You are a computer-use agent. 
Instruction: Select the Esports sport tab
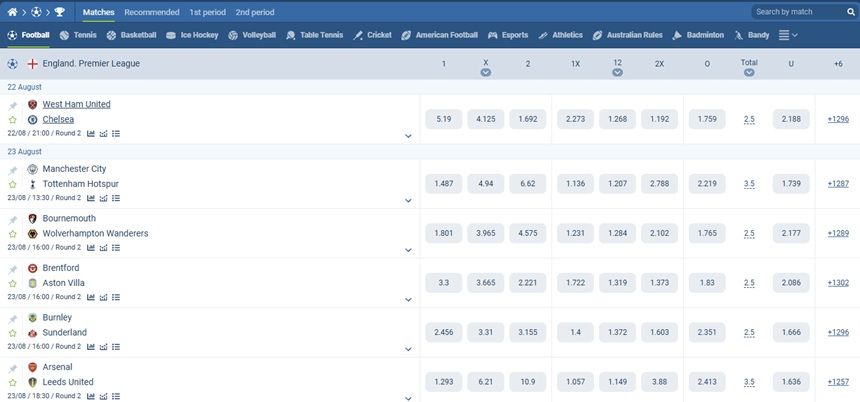508,35
